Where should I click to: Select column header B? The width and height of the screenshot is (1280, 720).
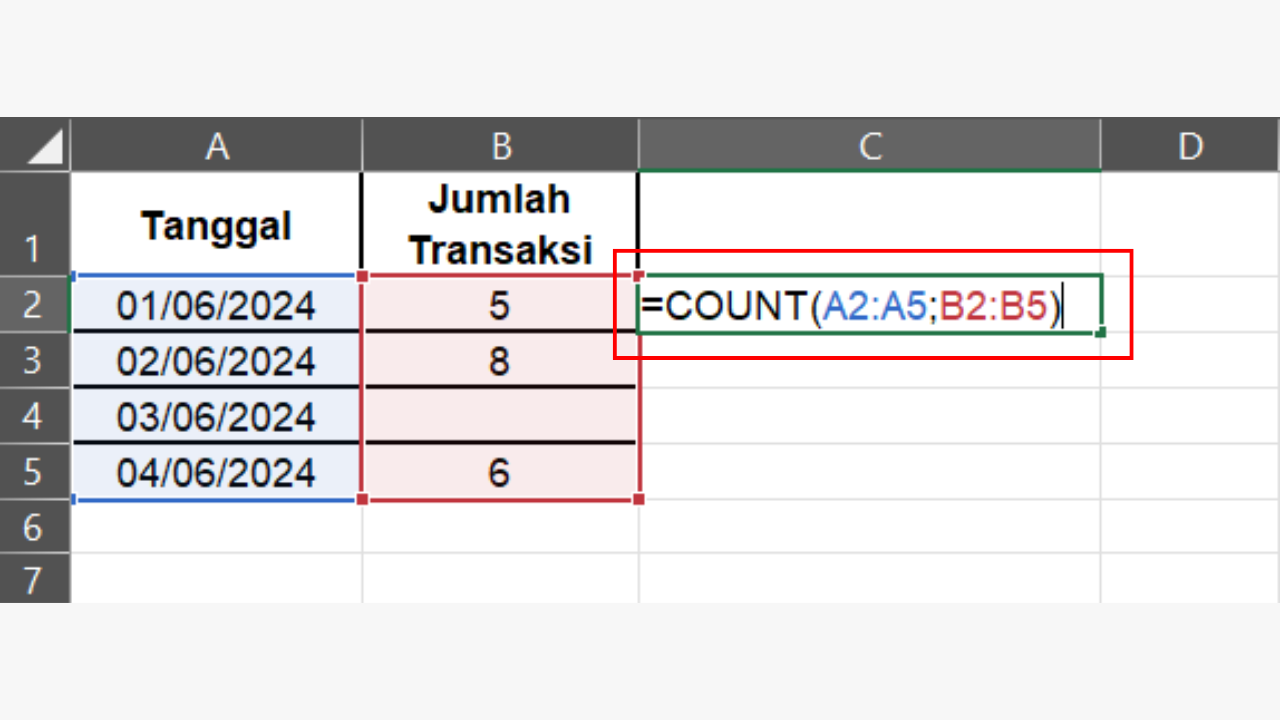point(500,144)
